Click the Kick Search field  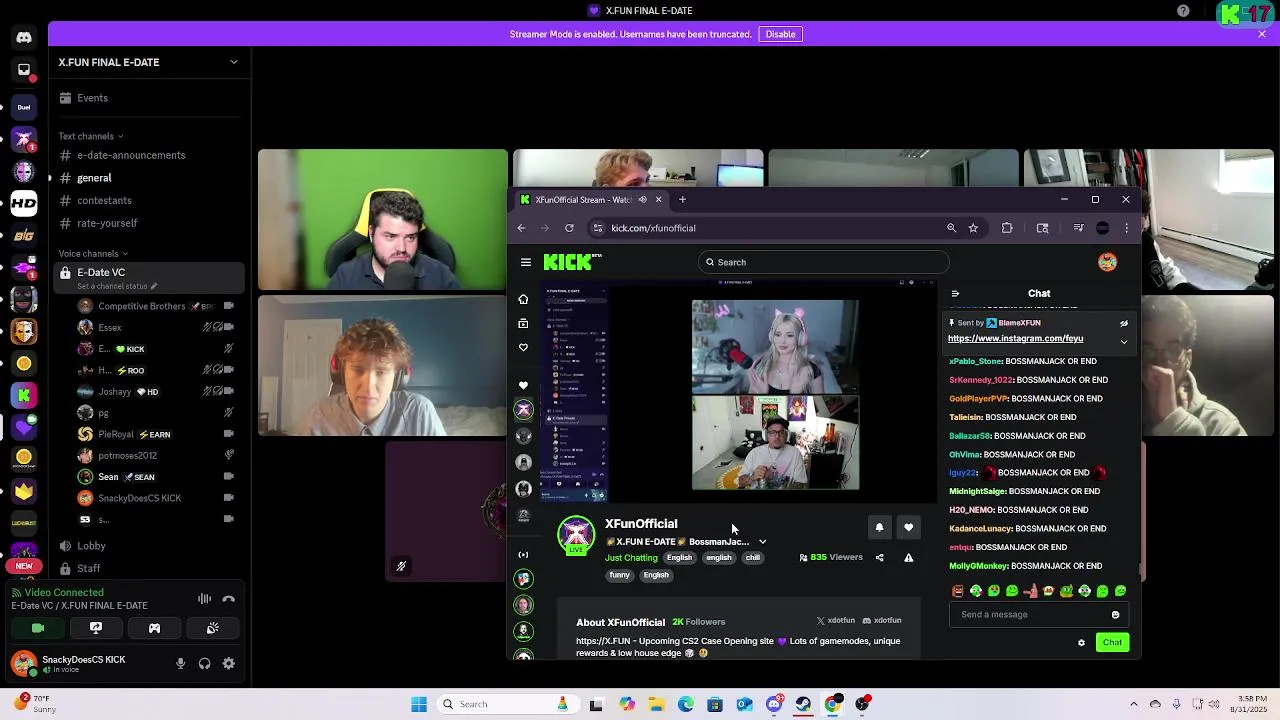pos(823,262)
